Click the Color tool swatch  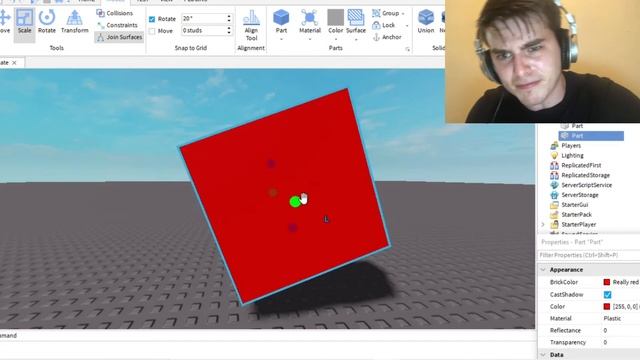tap(336, 18)
